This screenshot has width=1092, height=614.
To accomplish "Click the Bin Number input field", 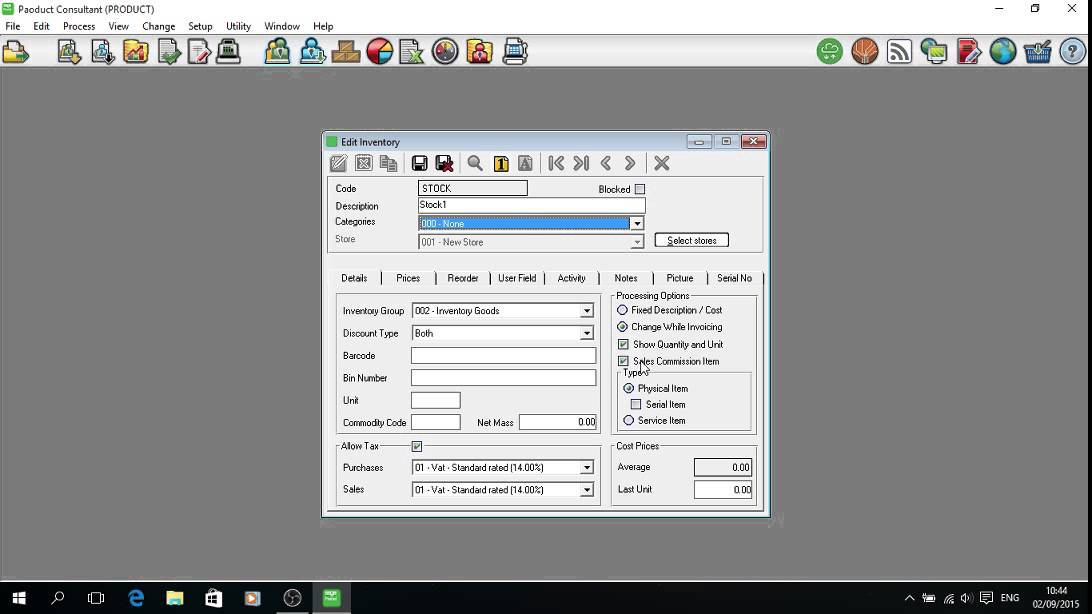I will (504, 378).
